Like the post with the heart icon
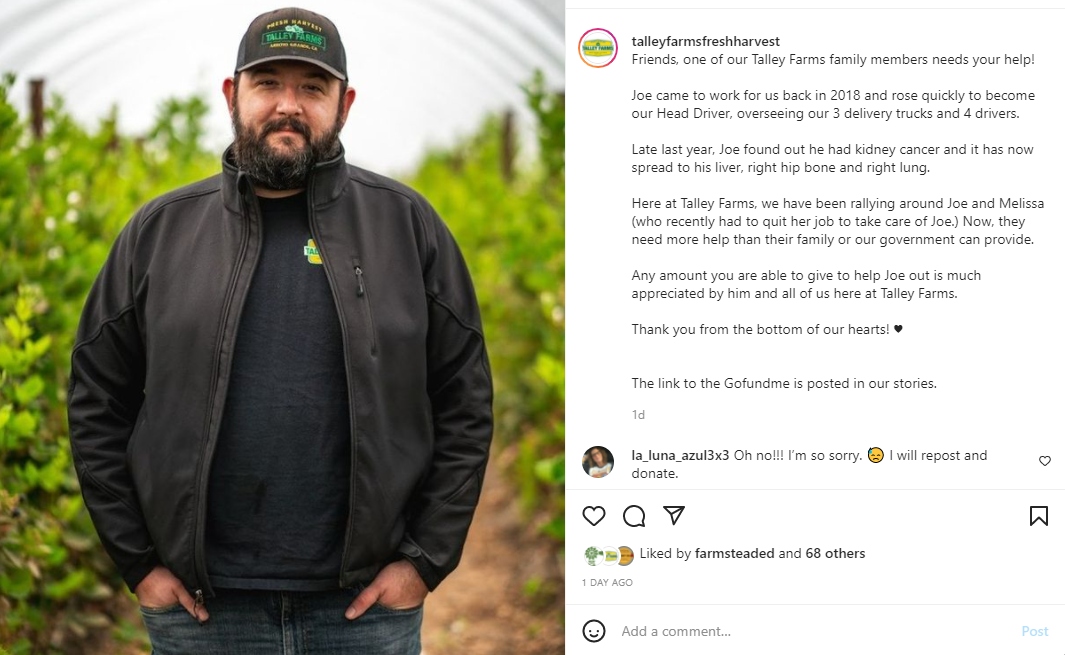The image size is (1065, 655). (x=594, y=516)
